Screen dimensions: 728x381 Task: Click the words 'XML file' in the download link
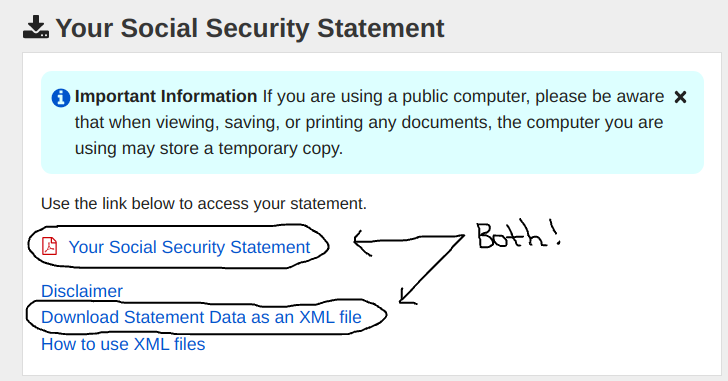click(x=330, y=317)
